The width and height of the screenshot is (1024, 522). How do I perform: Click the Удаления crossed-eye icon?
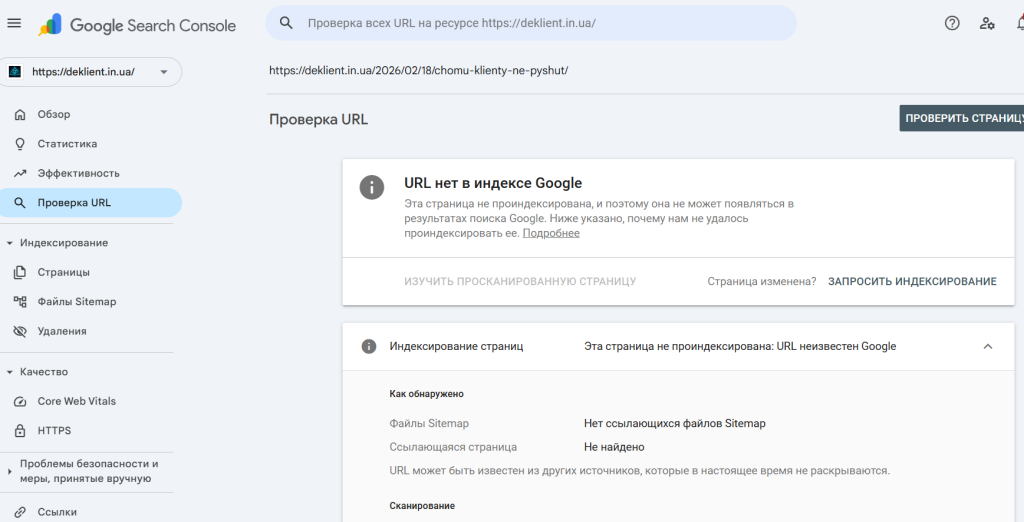[x=20, y=331]
